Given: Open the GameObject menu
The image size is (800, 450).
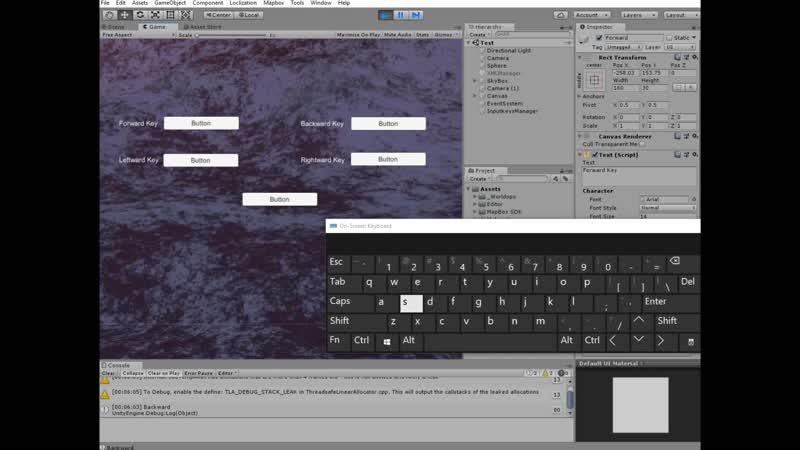Looking at the screenshot, I should [x=170, y=3].
